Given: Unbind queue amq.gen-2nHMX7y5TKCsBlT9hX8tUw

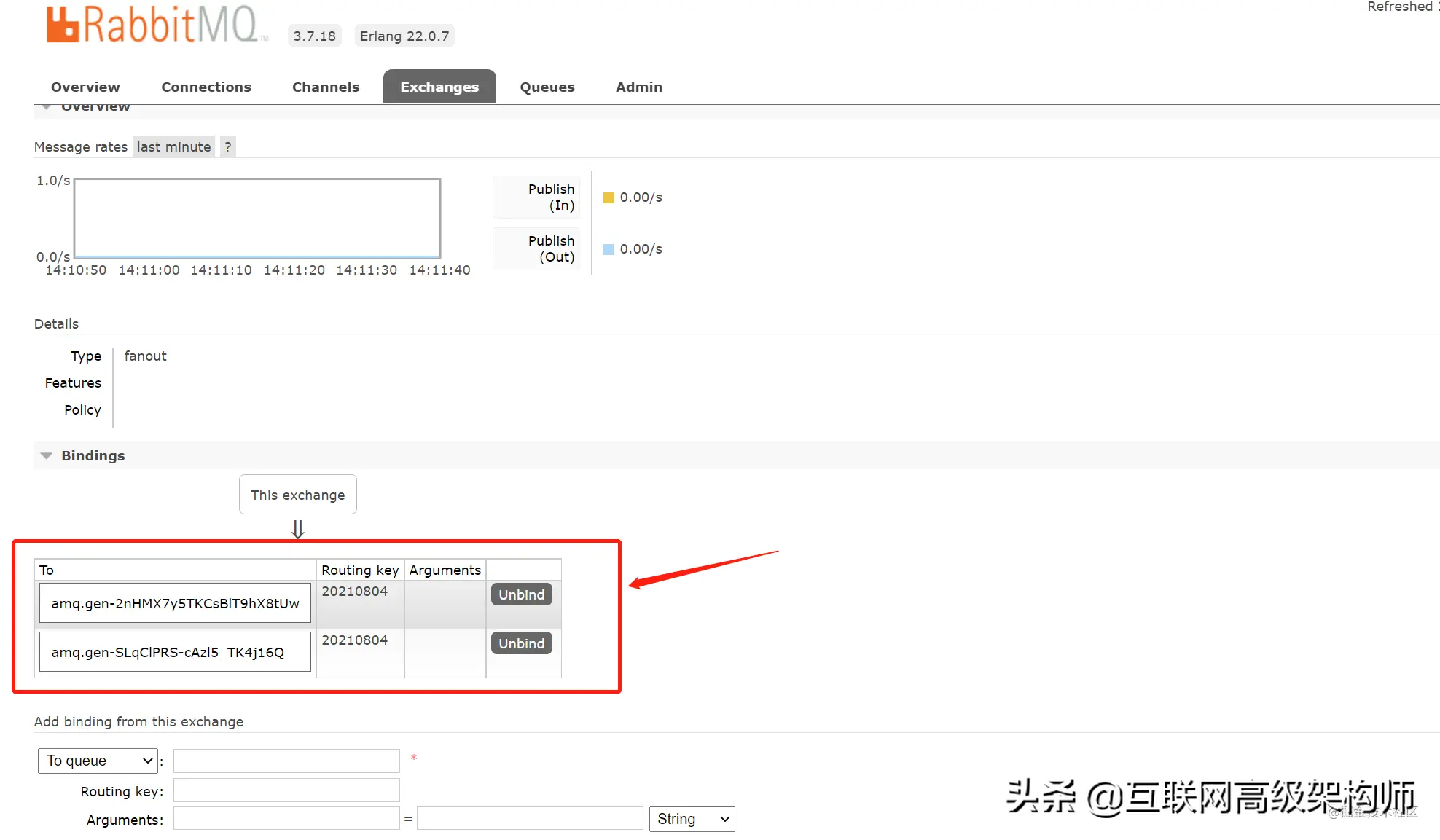Looking at the screenshot, I should tap(521, 594).
